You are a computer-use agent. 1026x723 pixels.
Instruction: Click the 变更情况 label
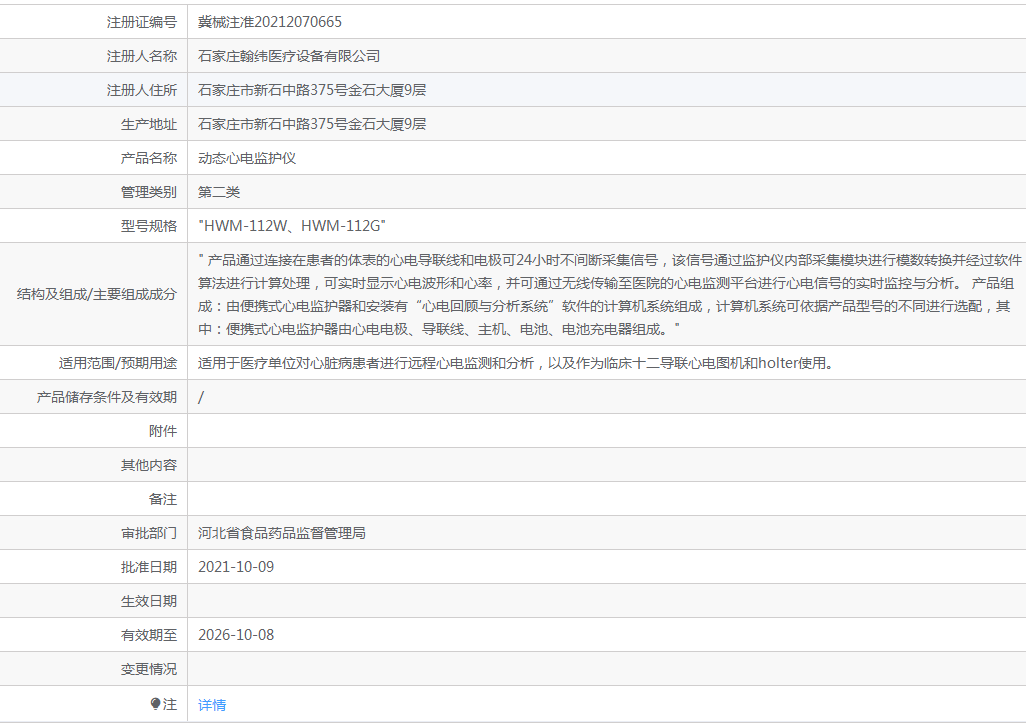coord(149,669)
